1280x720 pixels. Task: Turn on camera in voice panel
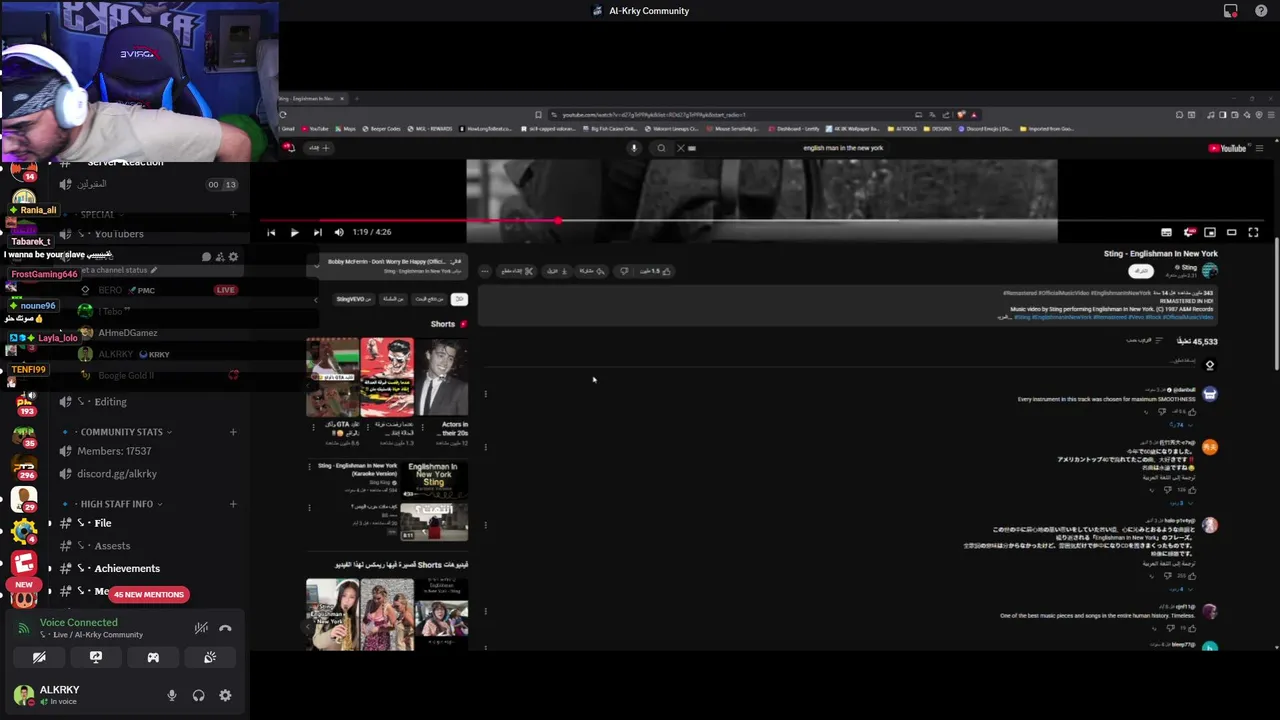(x=39, y=658)
